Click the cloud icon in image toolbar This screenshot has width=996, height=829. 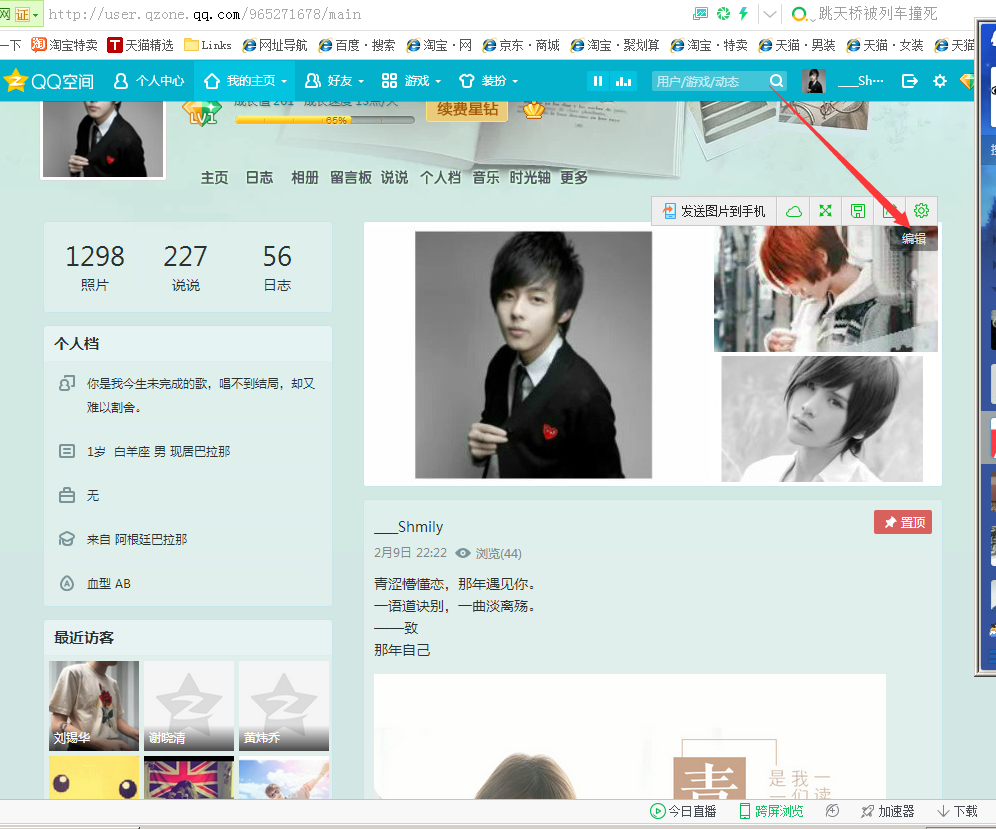pyautogui.click(x=793, y=211)
